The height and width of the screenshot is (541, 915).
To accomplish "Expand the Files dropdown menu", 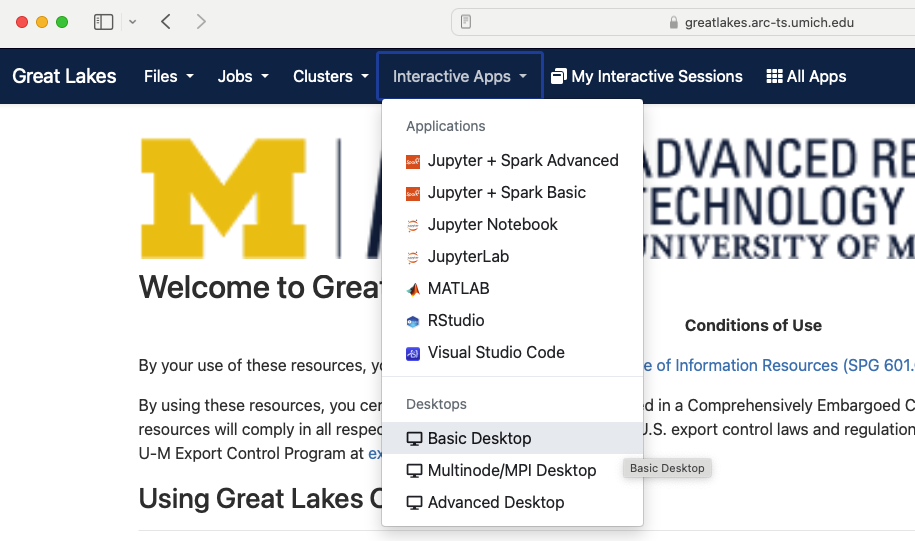I will coord(168,76).
